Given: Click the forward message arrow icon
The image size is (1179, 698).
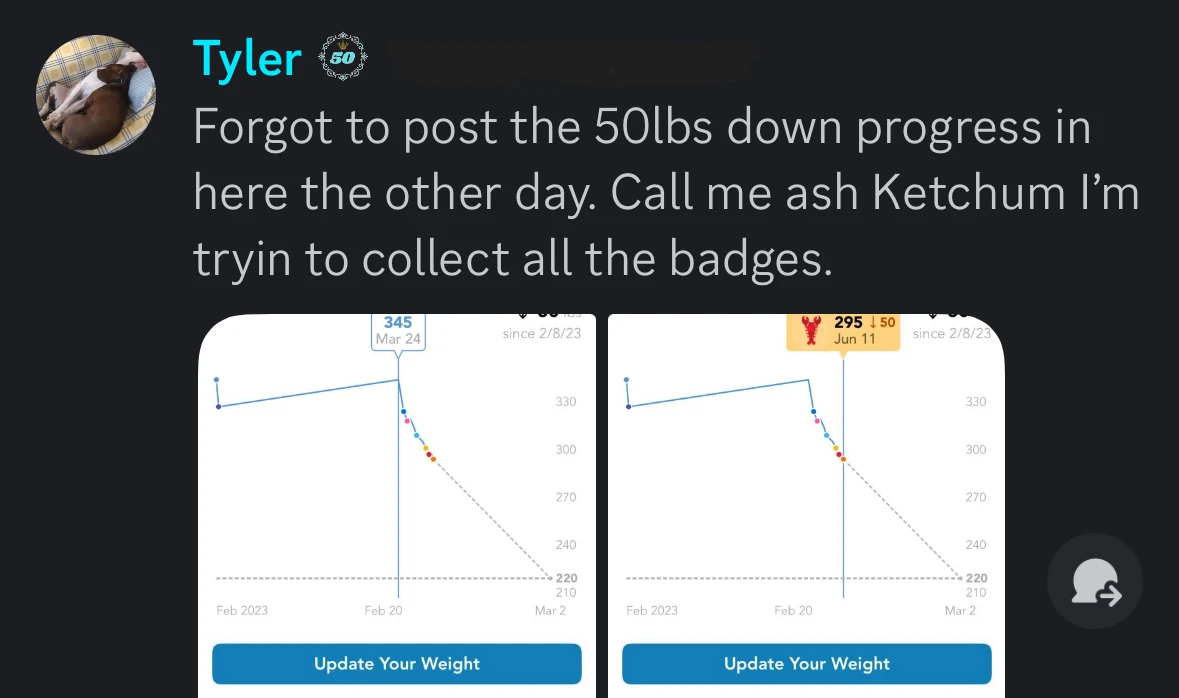Looking at the screenshot, I should coord(1095,581).
